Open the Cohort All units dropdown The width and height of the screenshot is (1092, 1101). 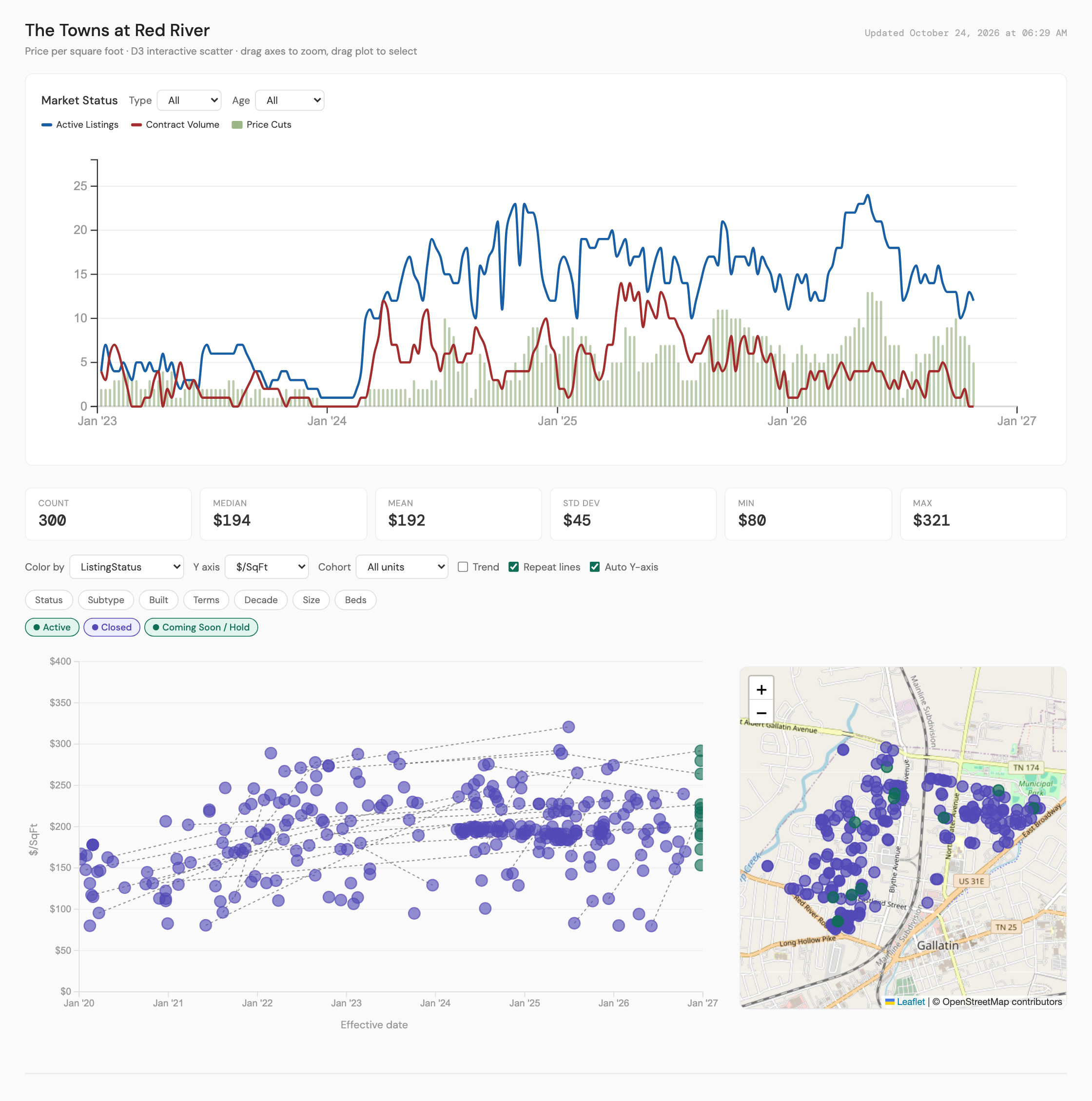tap(402, 567)
